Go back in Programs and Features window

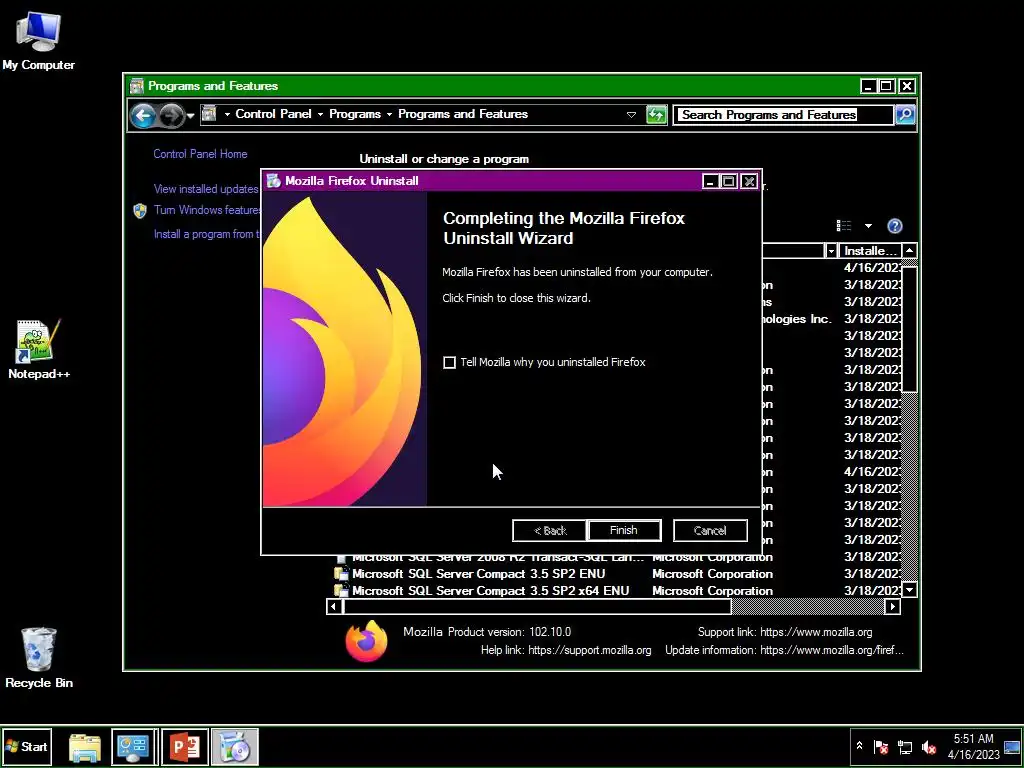tap(143, 116)
